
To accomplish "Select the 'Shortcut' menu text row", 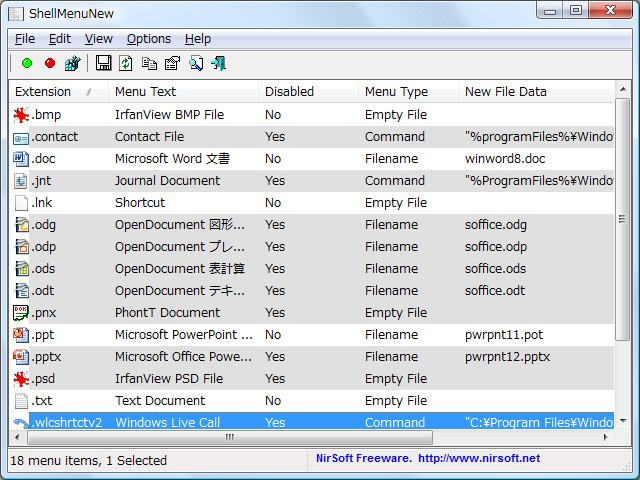I will (x=311, y=203).
